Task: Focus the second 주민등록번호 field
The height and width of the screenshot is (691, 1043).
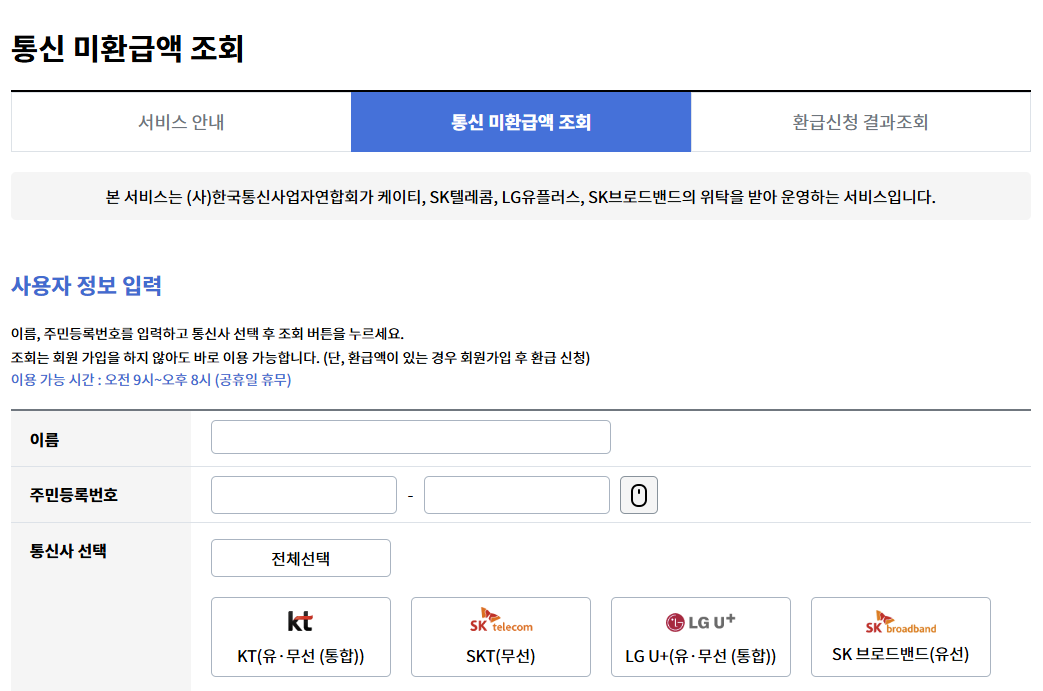Action: pyautogui.click(x=517, y=495)
